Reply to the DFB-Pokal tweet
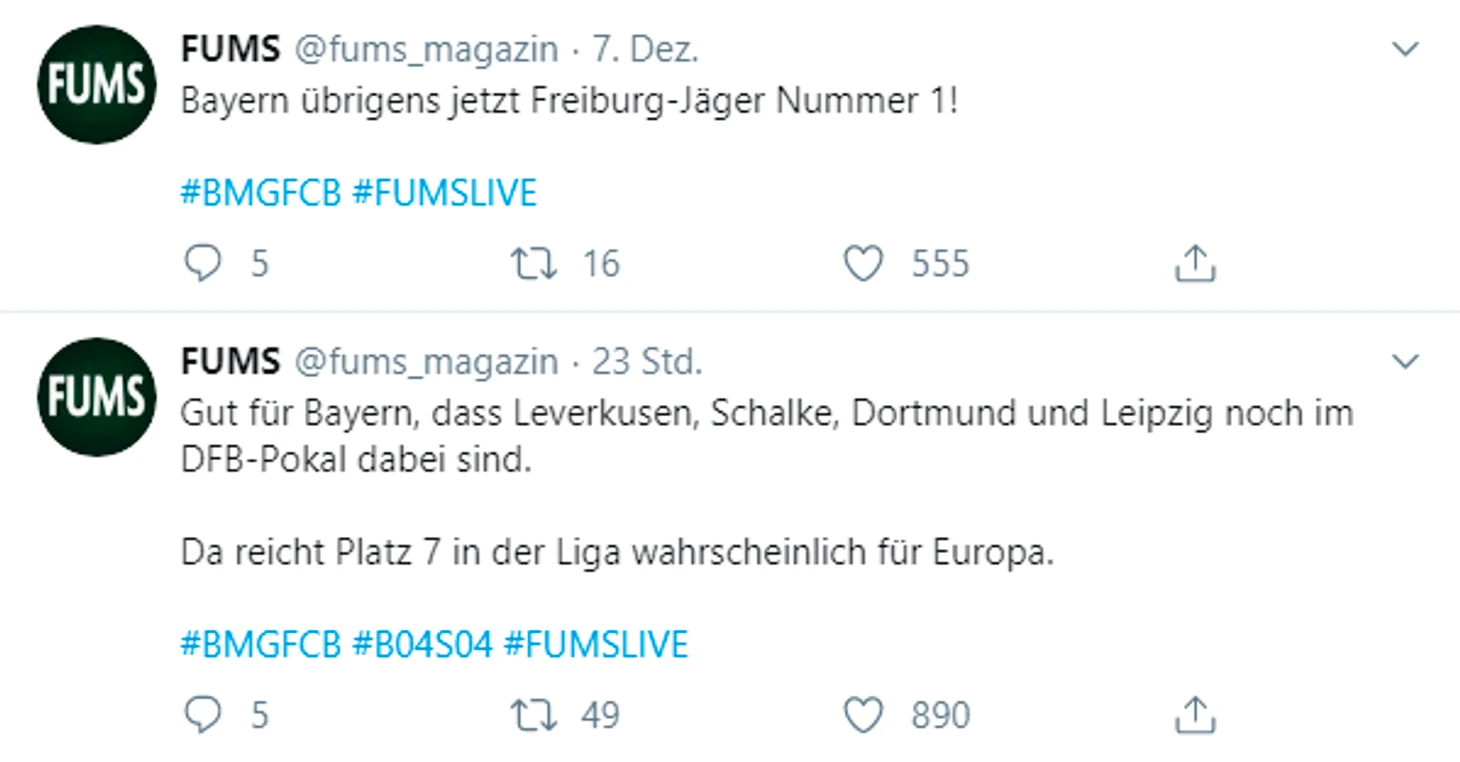 pos(203,715)
